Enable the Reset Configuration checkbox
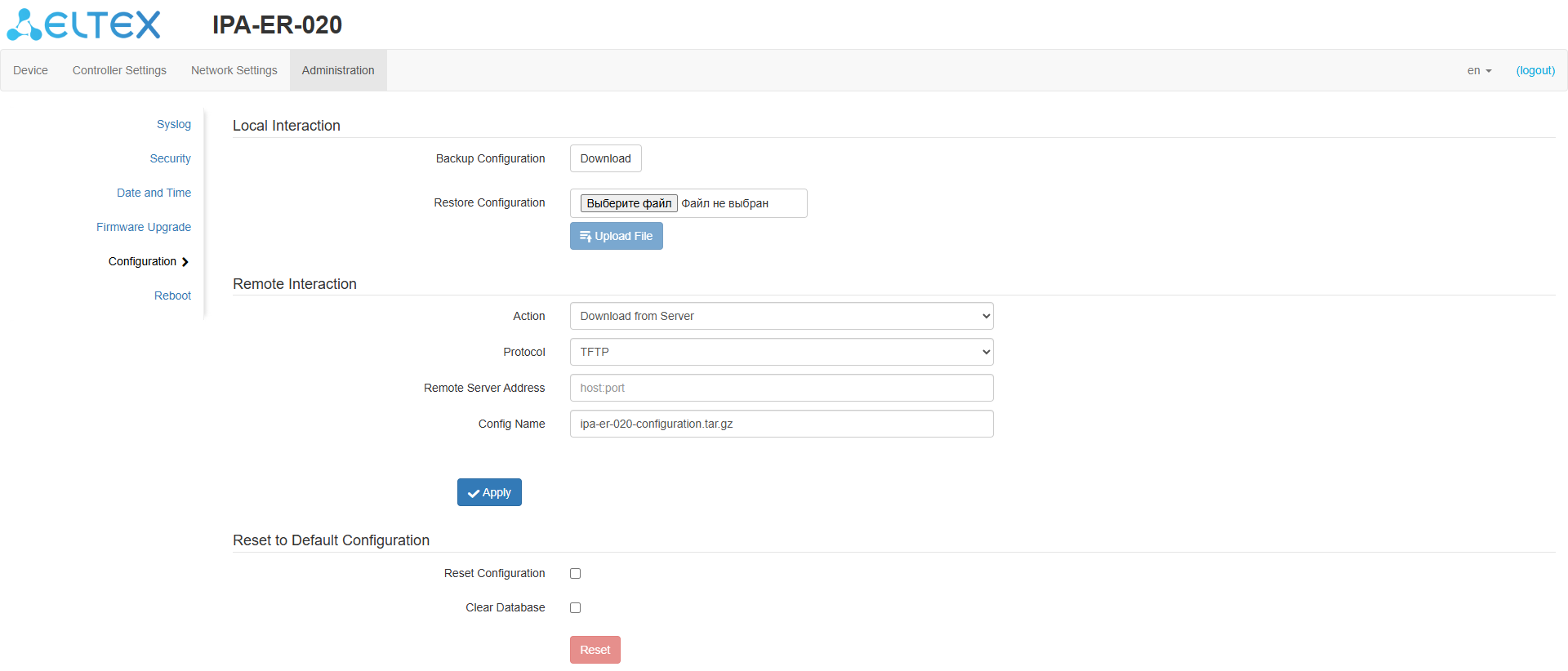This screenshot has height=671, width=1568. [x=576, y=574]
